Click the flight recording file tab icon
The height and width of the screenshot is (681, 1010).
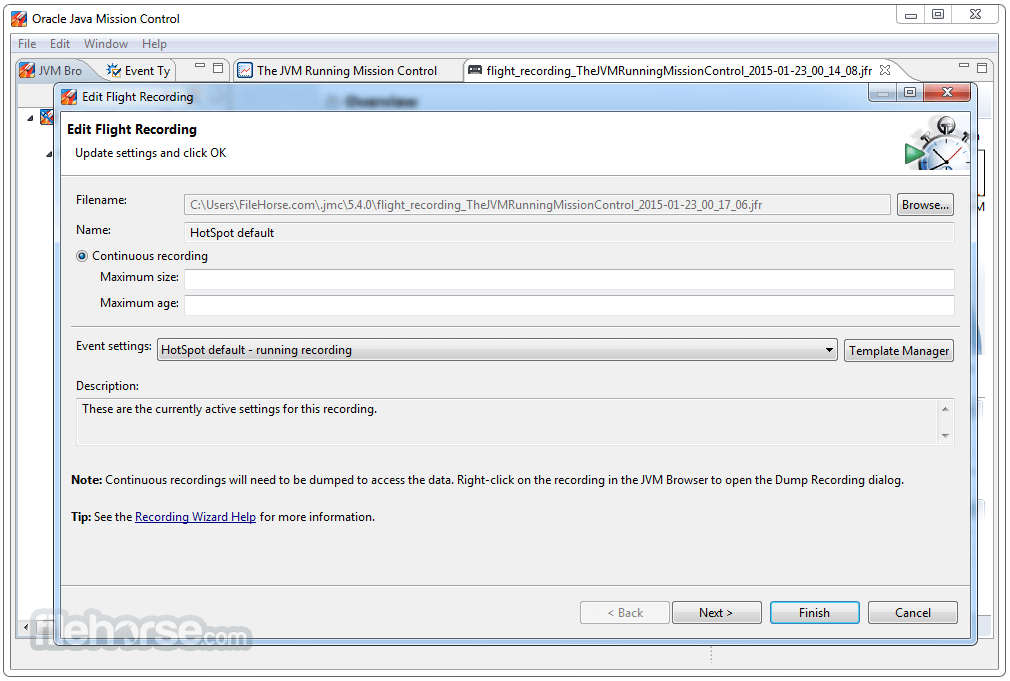pyautogui.click(x=475, y=71)
